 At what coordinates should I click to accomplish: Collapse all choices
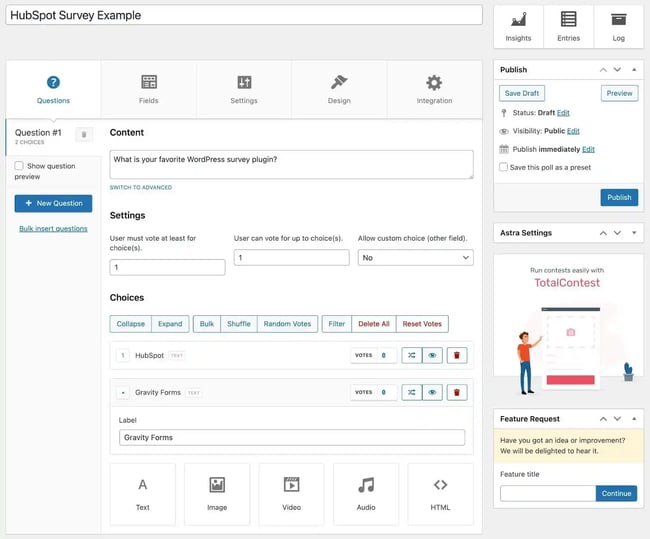click(131, 324)
